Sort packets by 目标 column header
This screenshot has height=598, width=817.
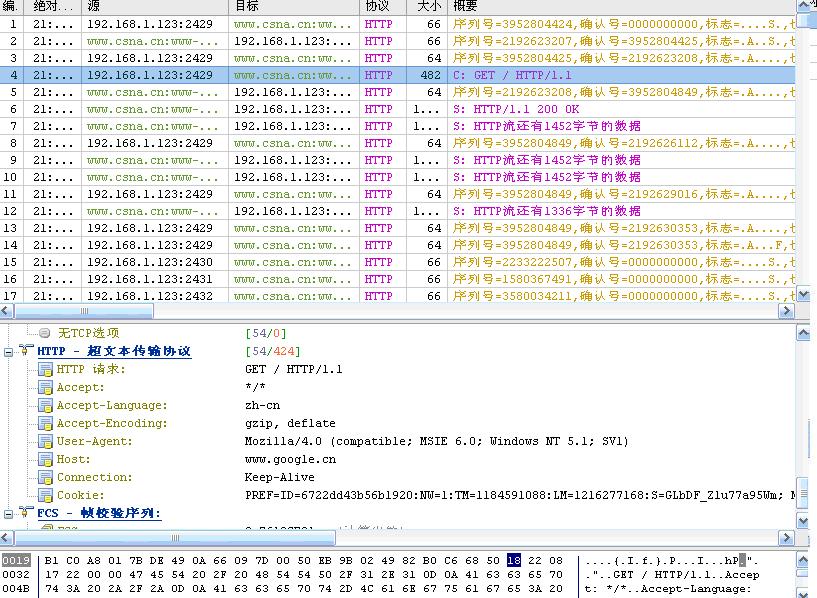point(294,6)
